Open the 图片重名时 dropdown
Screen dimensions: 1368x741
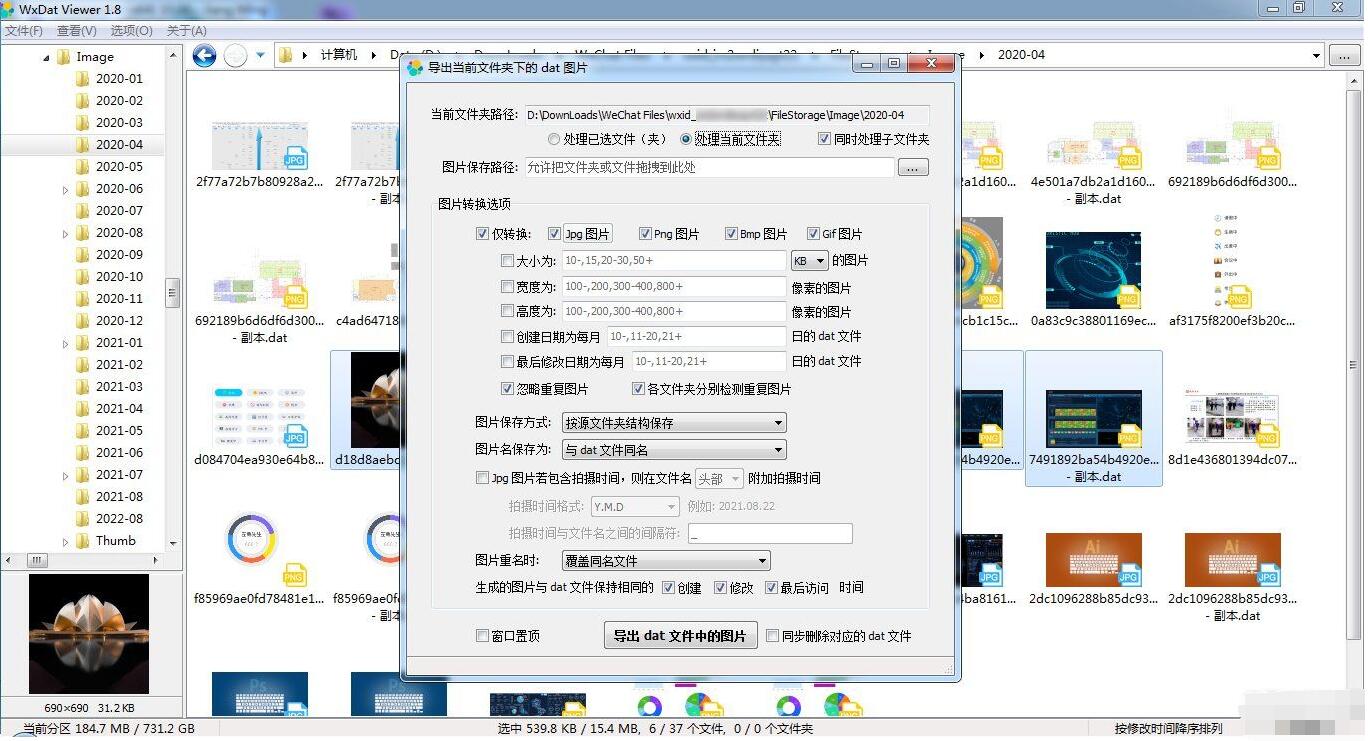[666, 561]
